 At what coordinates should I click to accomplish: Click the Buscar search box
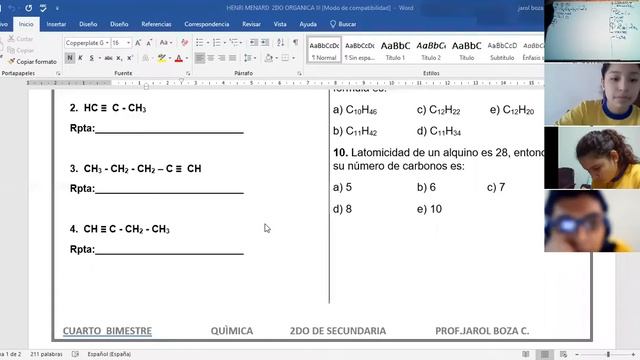(x=343, y=24)
